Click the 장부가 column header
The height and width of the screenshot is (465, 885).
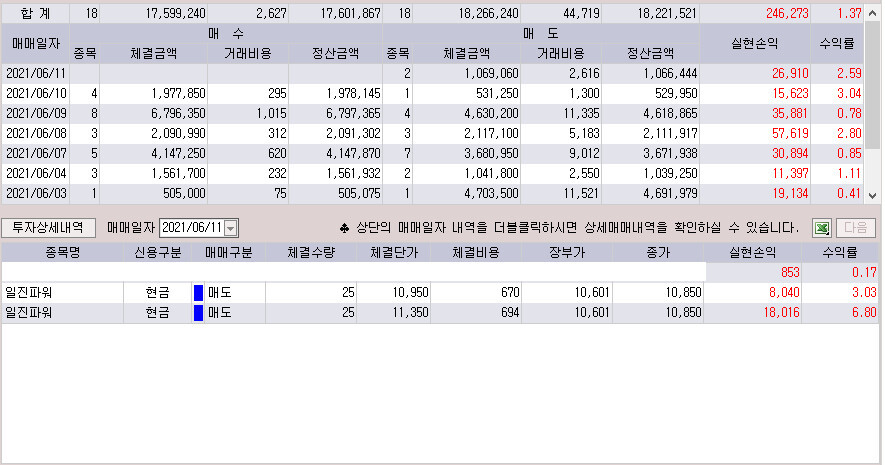[567, 253]
